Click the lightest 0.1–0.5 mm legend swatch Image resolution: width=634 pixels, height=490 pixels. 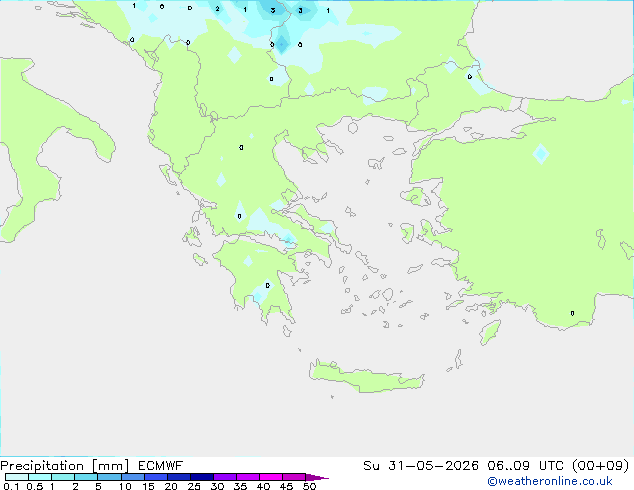pyautogui.click(x=17, y=477)
